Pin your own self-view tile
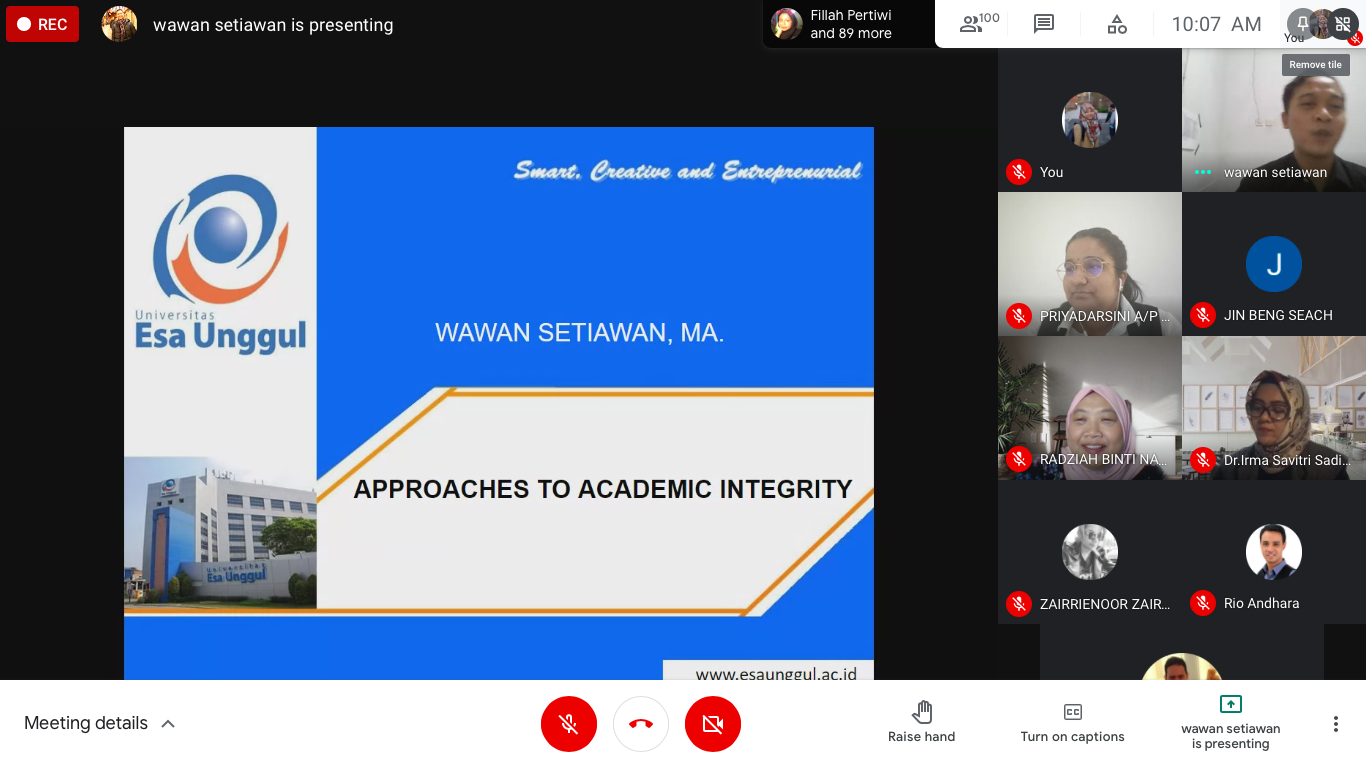 pos(1302,23)
